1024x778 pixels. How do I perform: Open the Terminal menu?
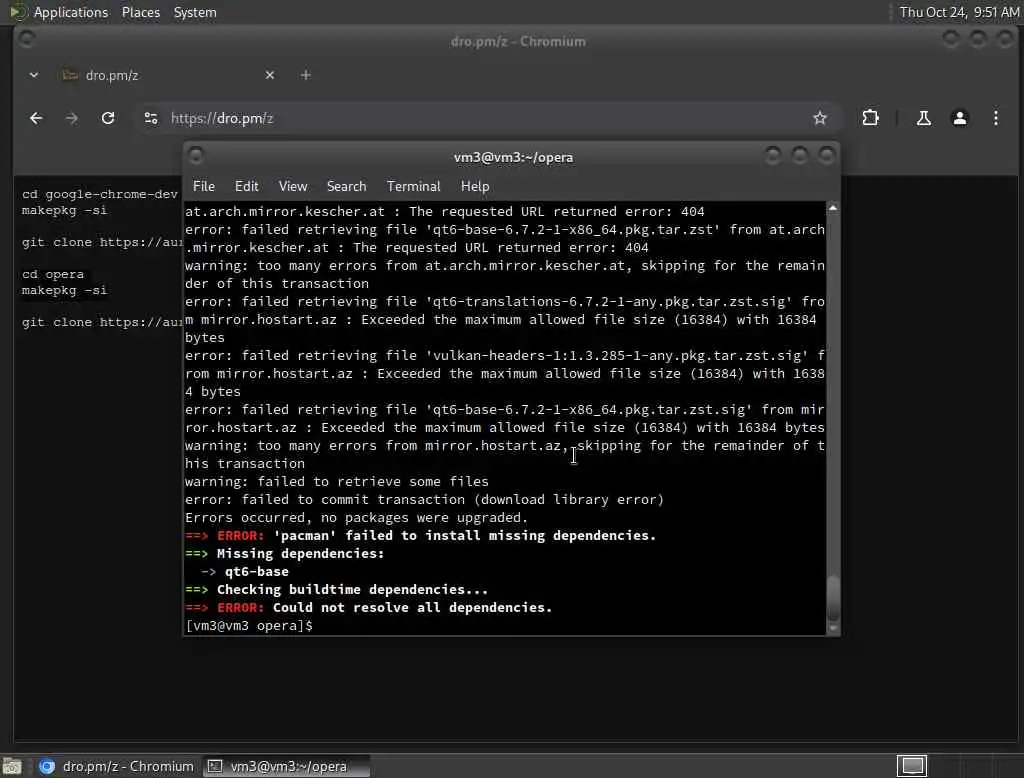(x=413, y=186)
